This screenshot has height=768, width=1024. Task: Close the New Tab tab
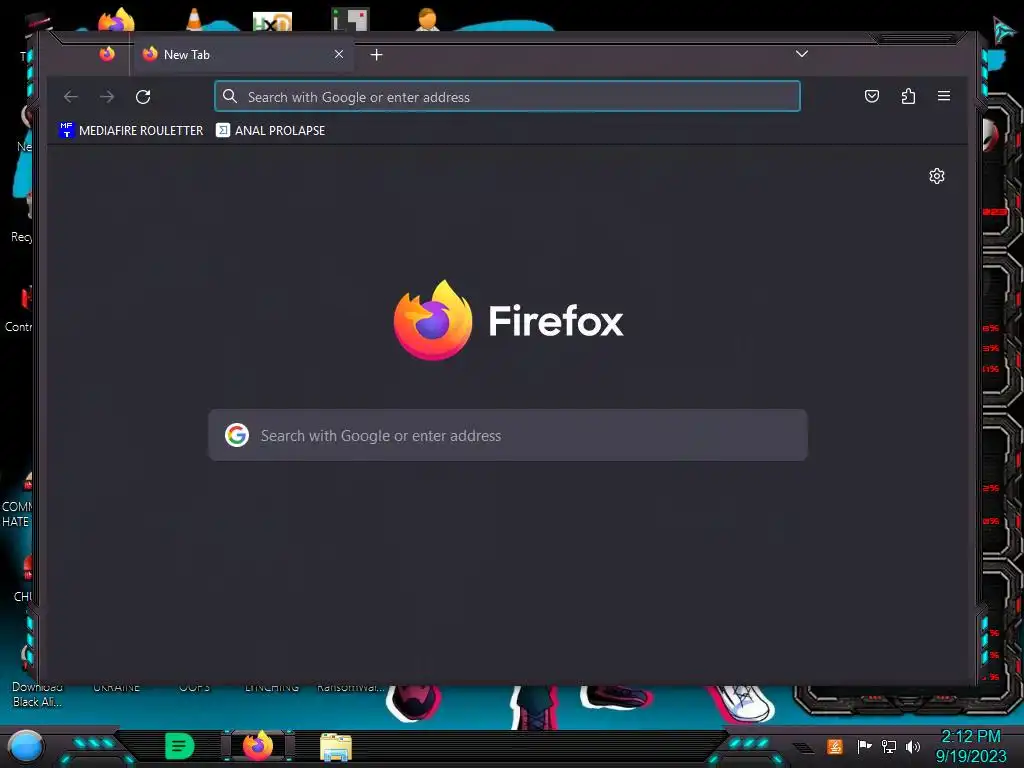[339, 54]
